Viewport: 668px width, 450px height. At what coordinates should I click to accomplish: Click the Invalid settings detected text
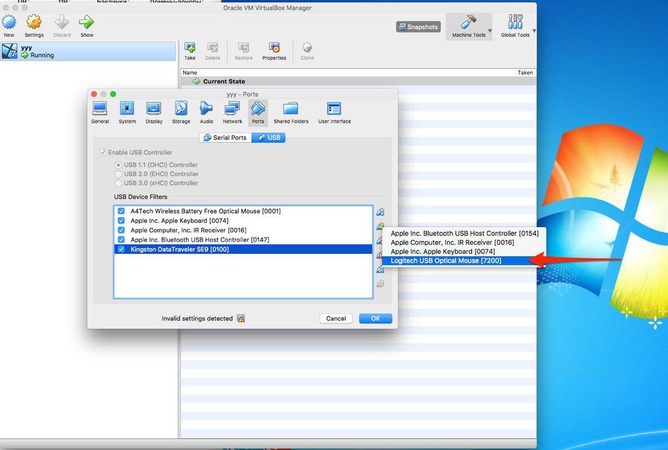[197, 318]
